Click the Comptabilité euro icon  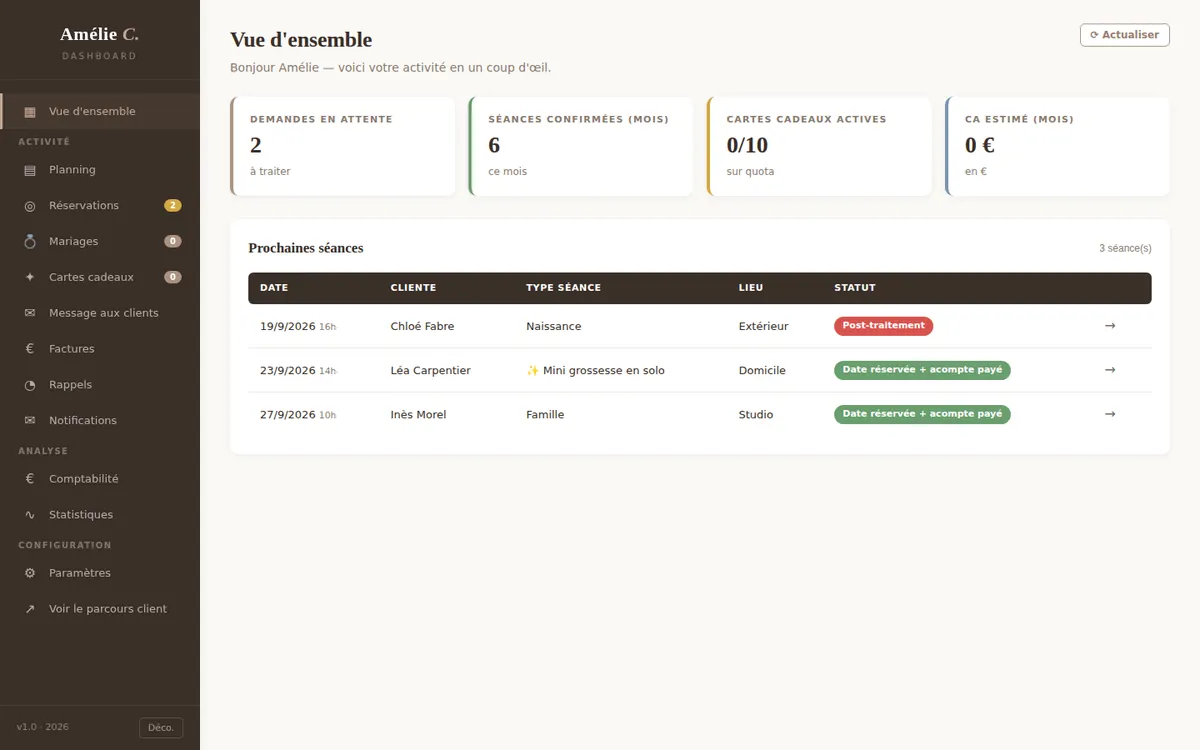(x=30, y=479)
